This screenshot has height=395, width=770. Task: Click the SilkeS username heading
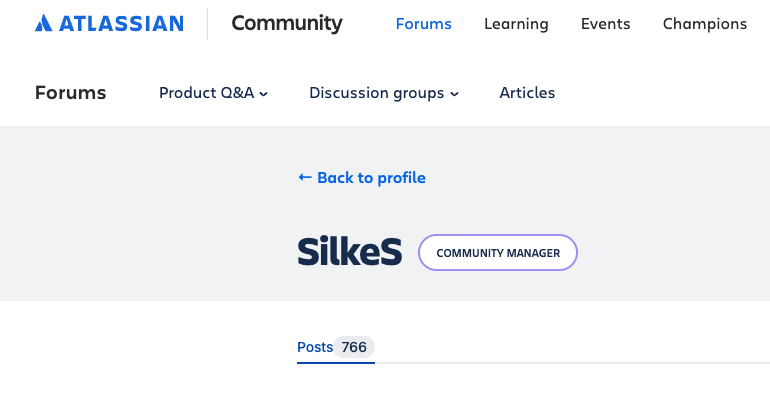350,252
